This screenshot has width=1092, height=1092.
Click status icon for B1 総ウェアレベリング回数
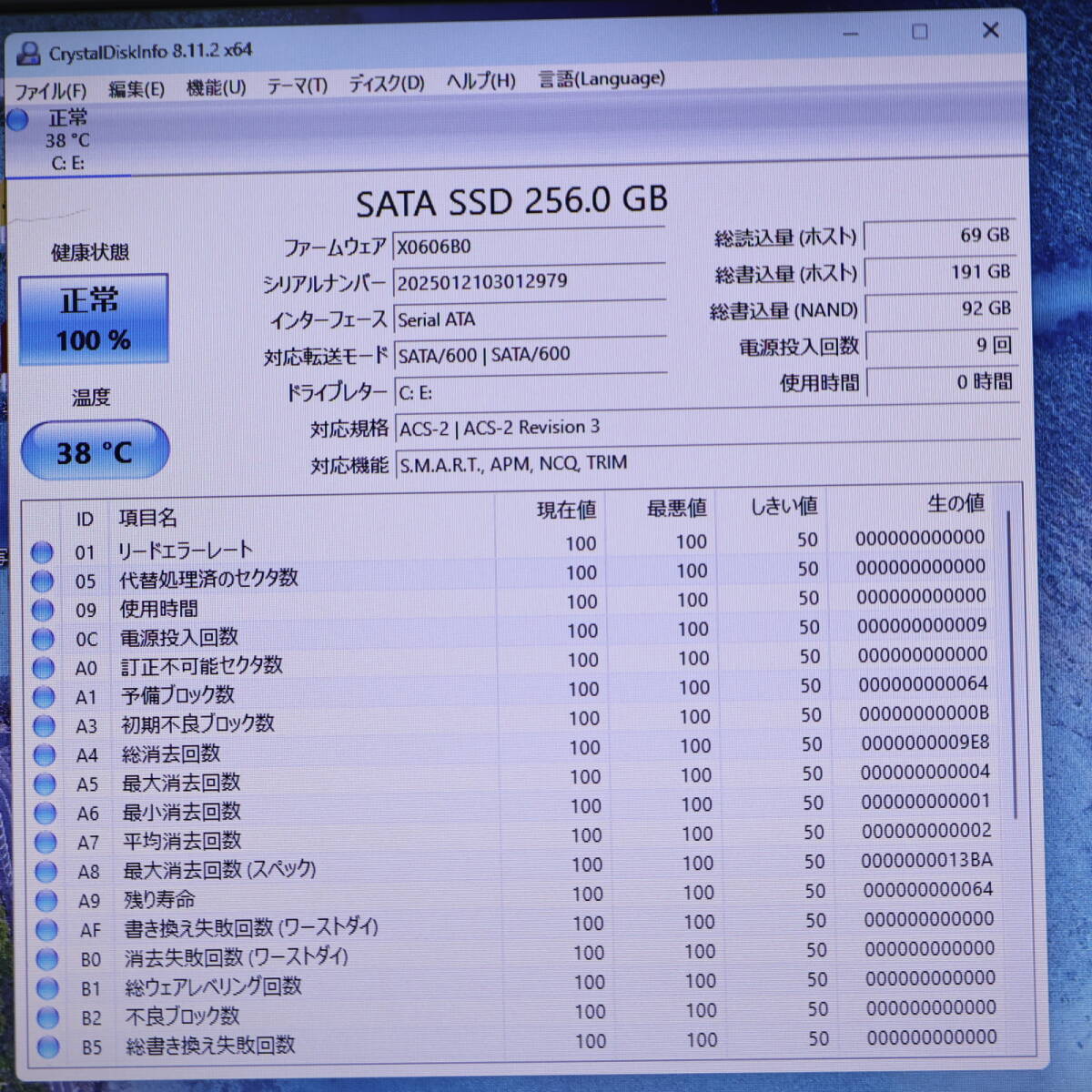coord(47,988)
